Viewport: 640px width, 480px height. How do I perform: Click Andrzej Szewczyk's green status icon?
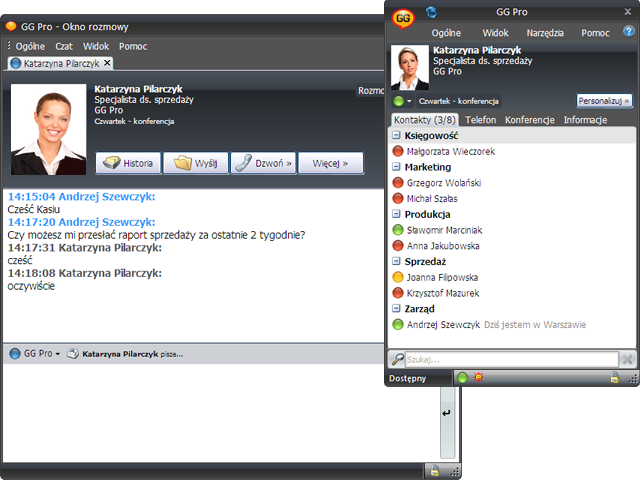click(398, 324)
